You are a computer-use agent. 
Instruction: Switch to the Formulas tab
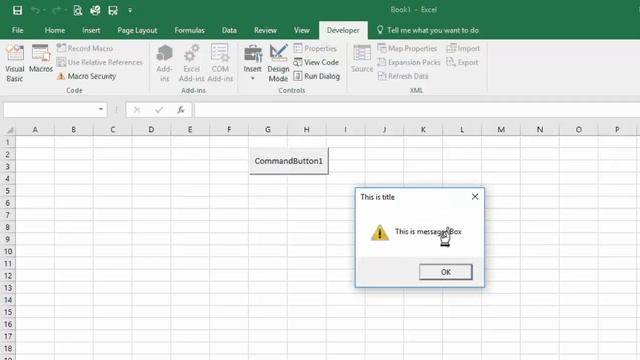(189, 30)
